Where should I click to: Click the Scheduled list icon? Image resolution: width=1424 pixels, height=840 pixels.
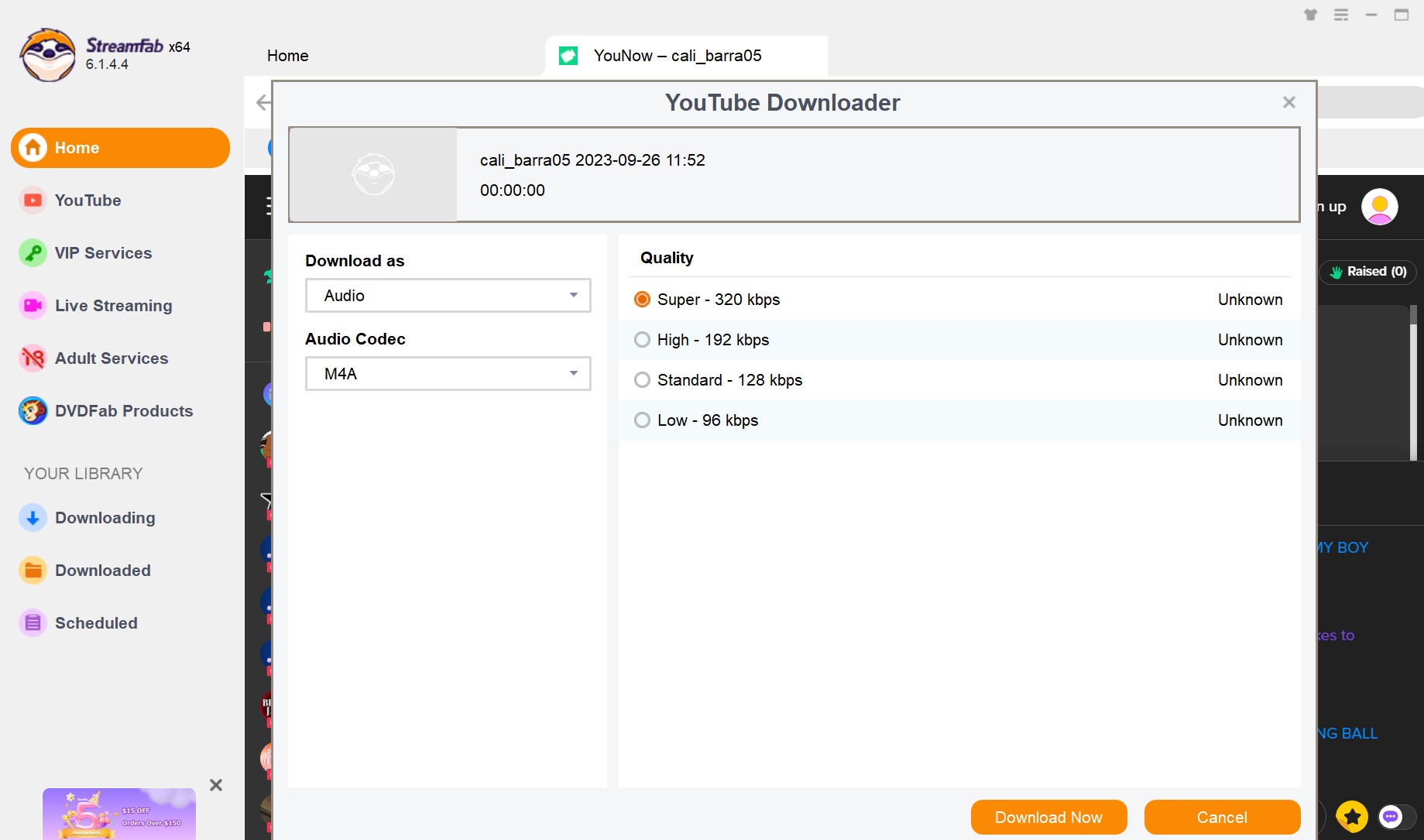click(x=33, y=623)
